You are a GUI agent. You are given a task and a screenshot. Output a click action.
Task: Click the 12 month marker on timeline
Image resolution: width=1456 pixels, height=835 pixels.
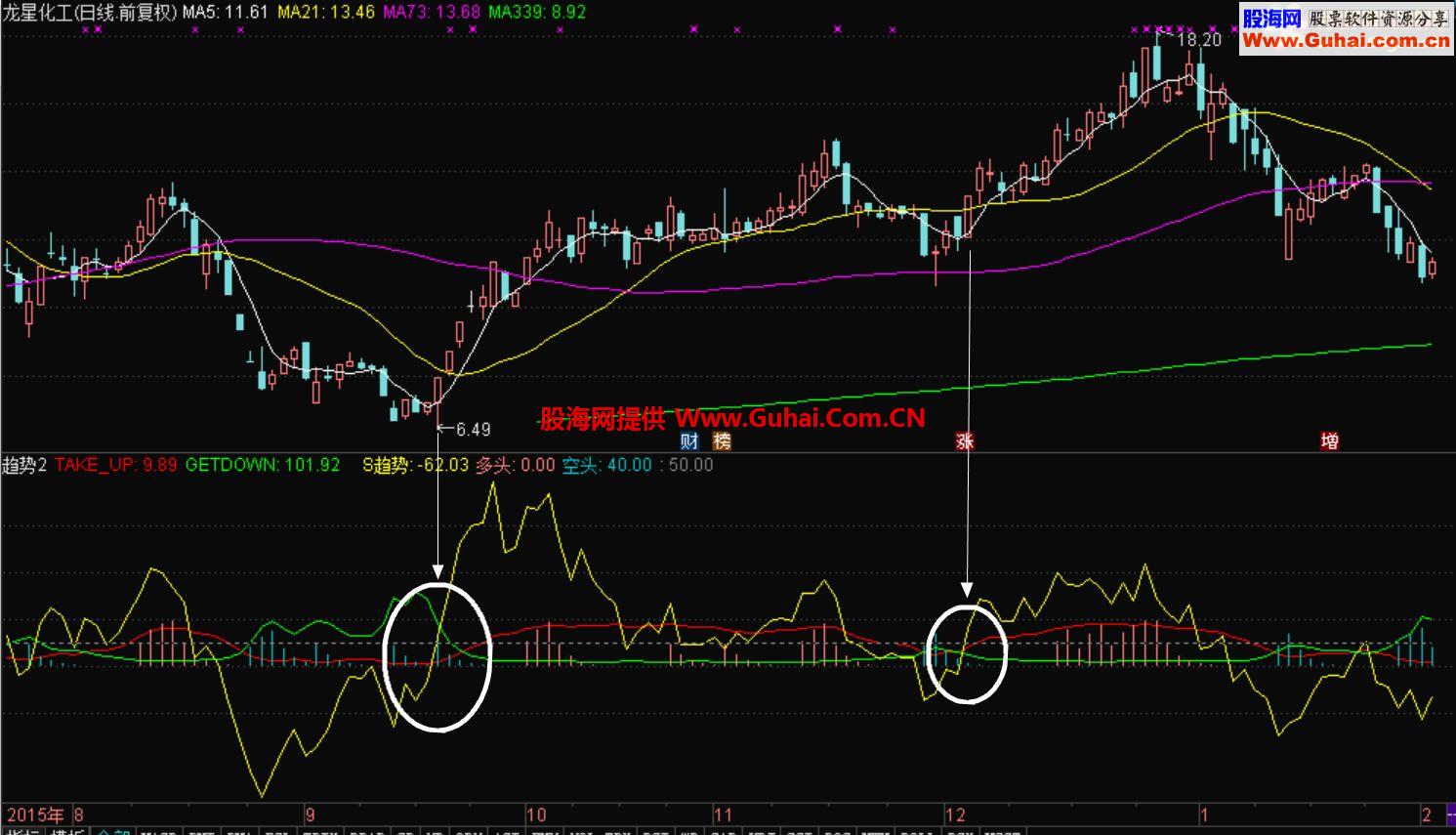[956, 814]
